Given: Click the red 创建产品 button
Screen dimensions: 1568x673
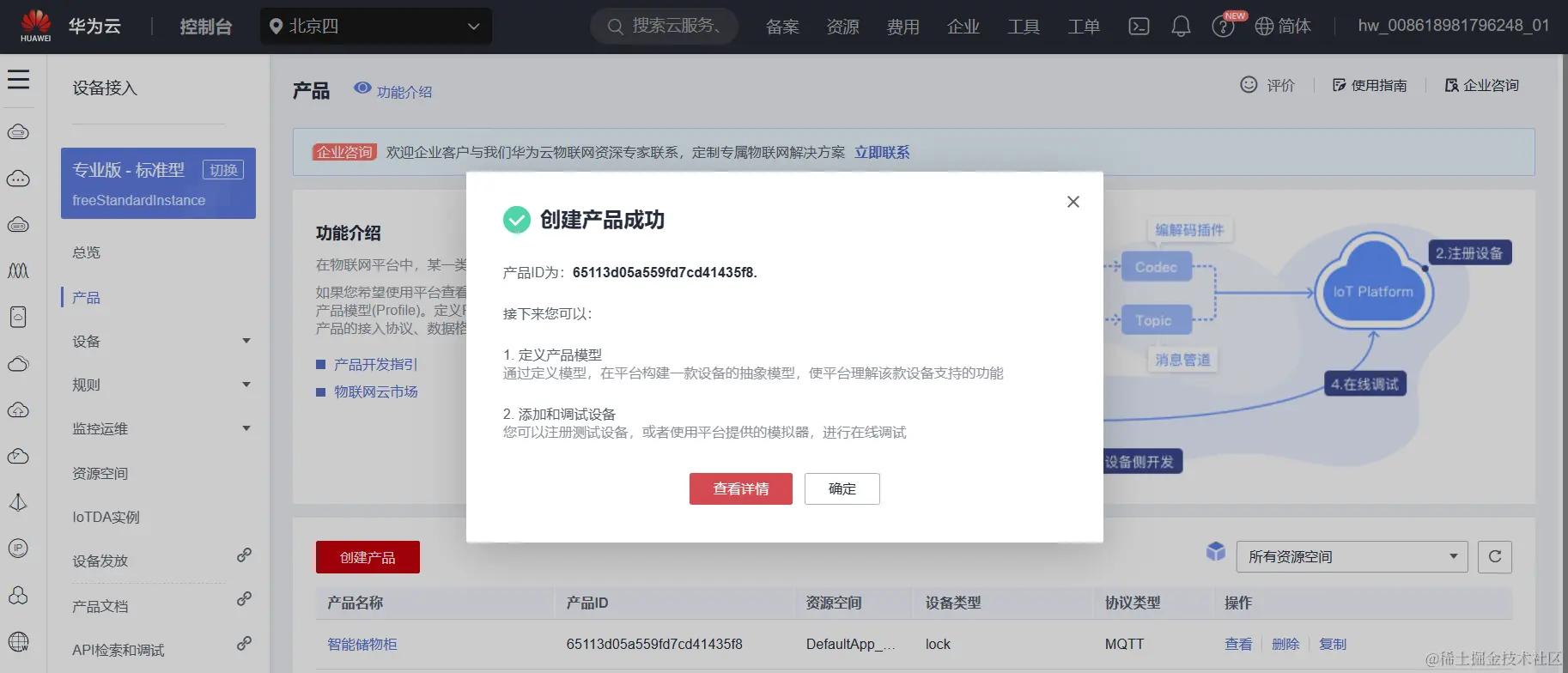Looking at the screenshot, I should point(368,557).
